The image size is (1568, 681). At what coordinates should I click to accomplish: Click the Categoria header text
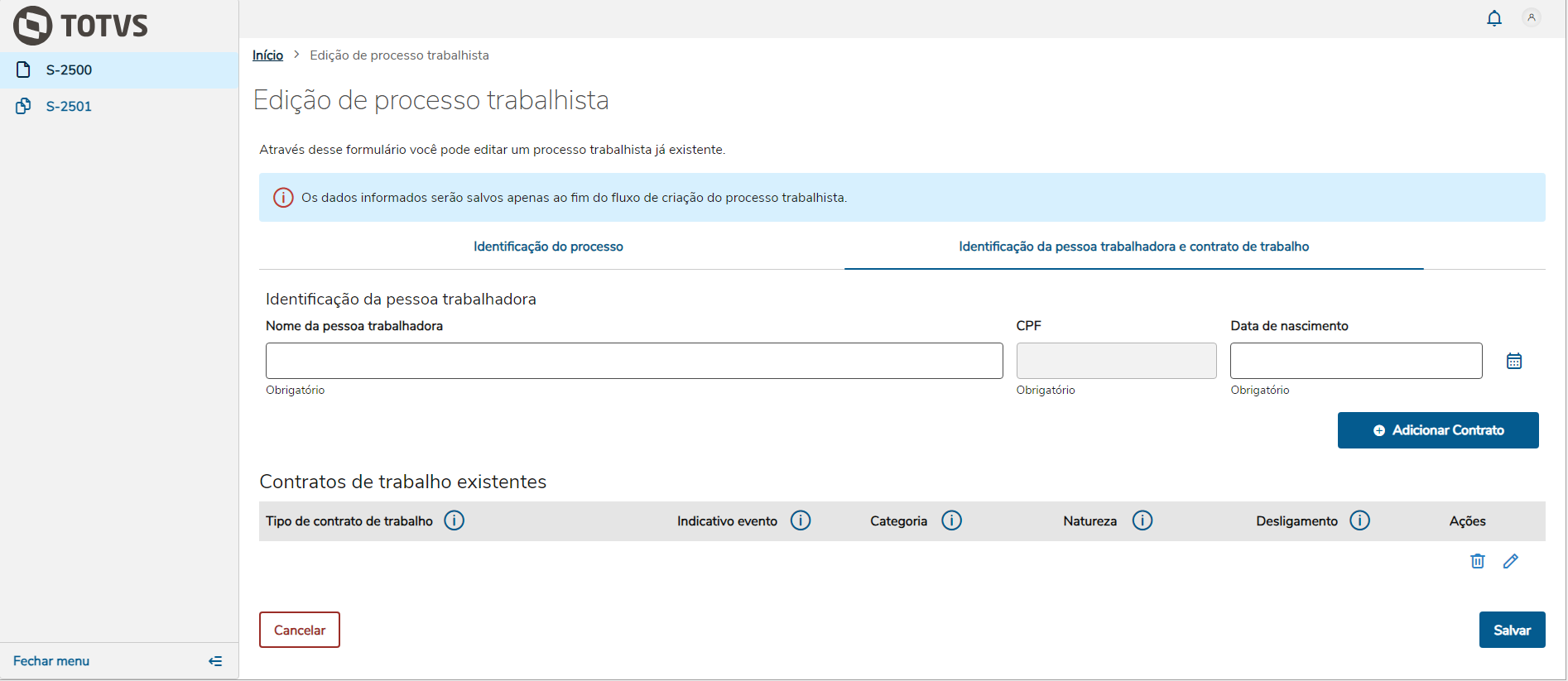(x=898, y=521)
